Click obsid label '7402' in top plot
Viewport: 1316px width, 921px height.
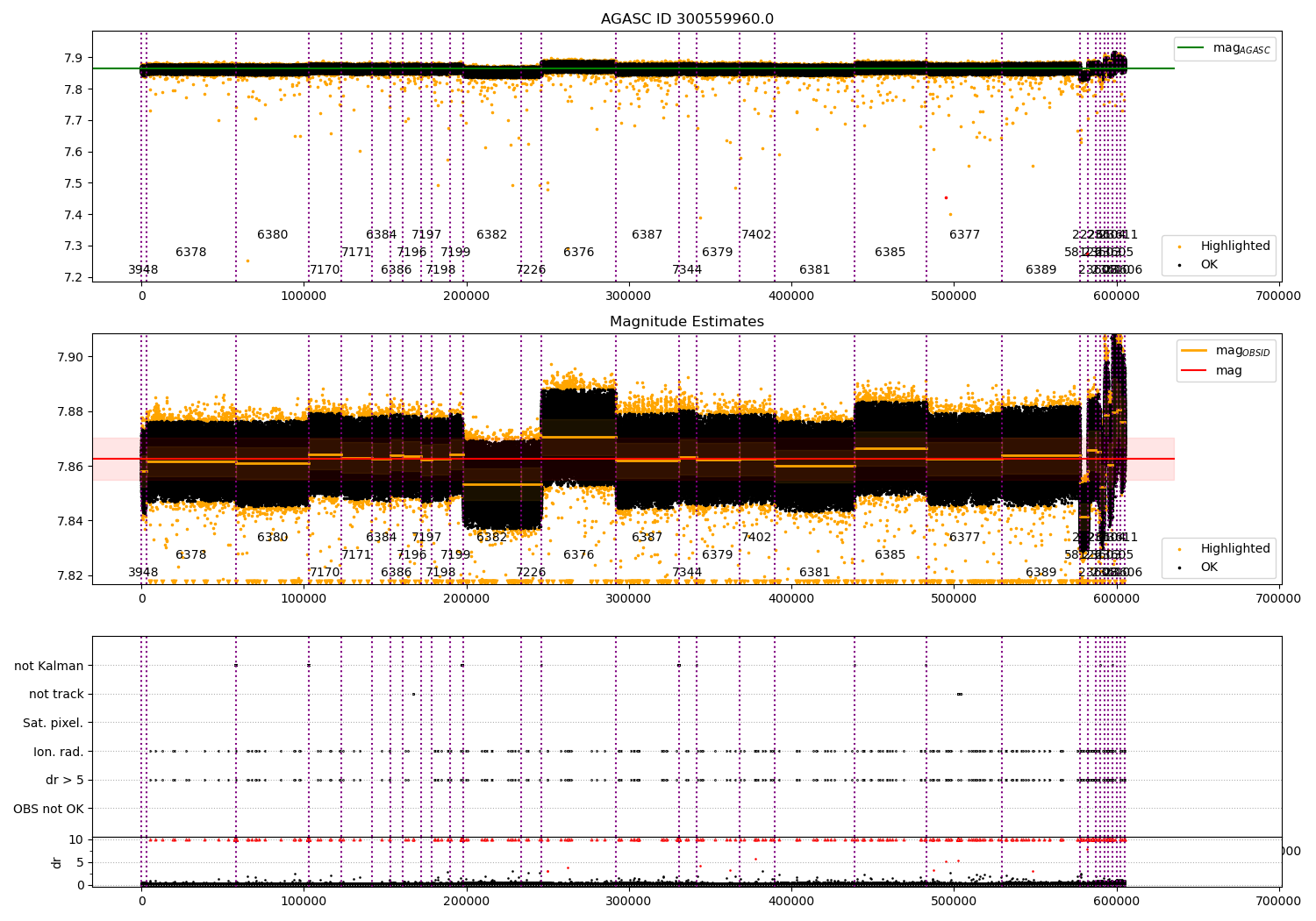[756, 234]
